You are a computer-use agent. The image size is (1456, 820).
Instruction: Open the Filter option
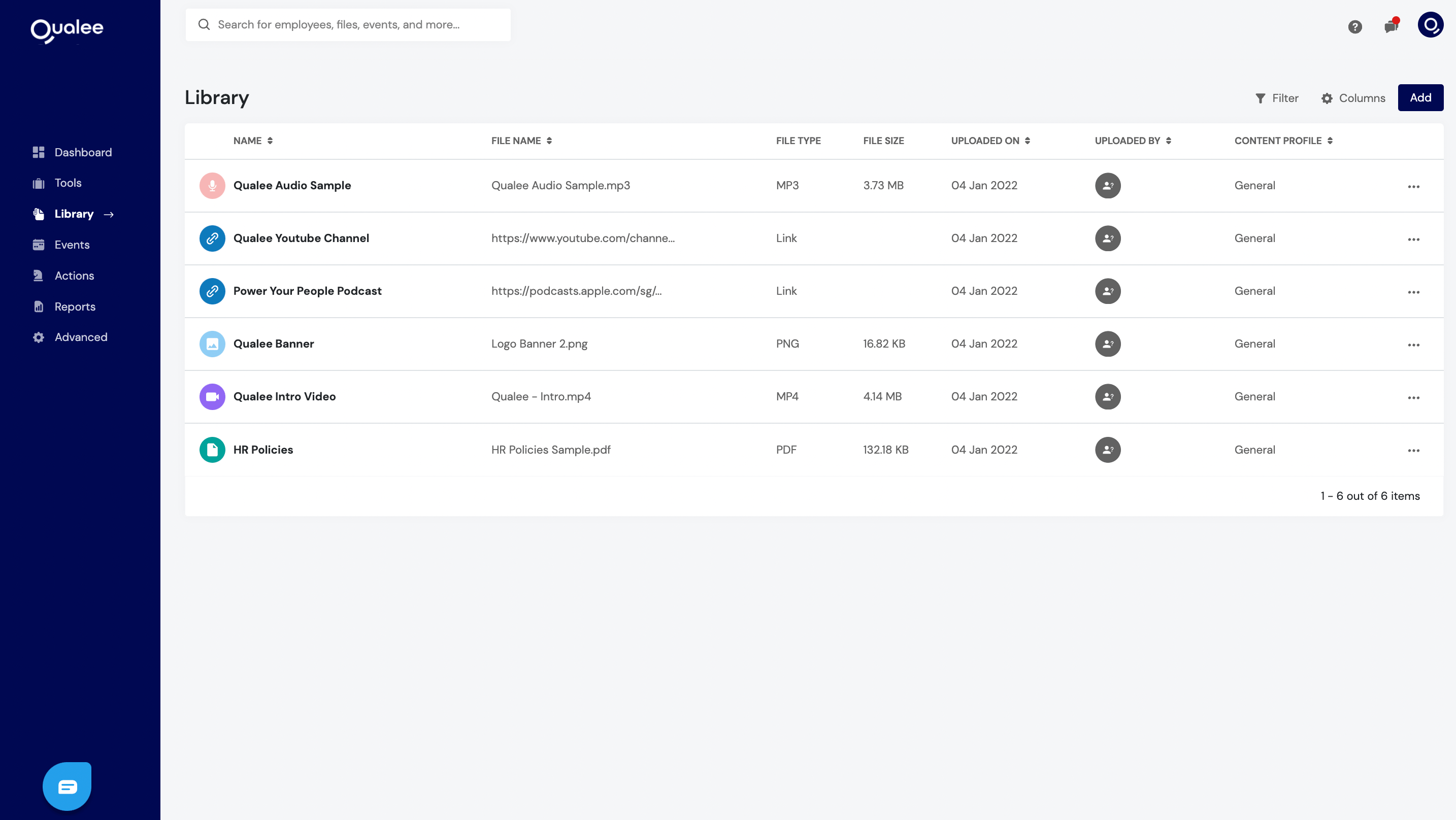tap(1276, 98)
